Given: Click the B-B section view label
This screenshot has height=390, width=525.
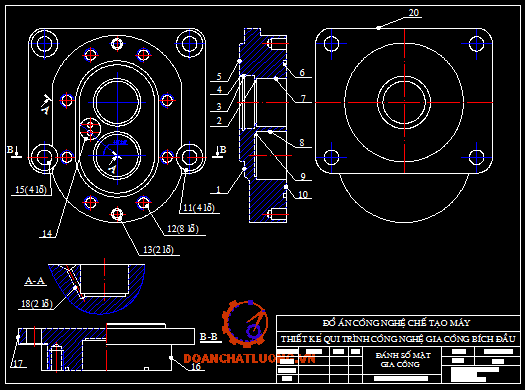Looking at the screenshot, I should tap(209, 336).
